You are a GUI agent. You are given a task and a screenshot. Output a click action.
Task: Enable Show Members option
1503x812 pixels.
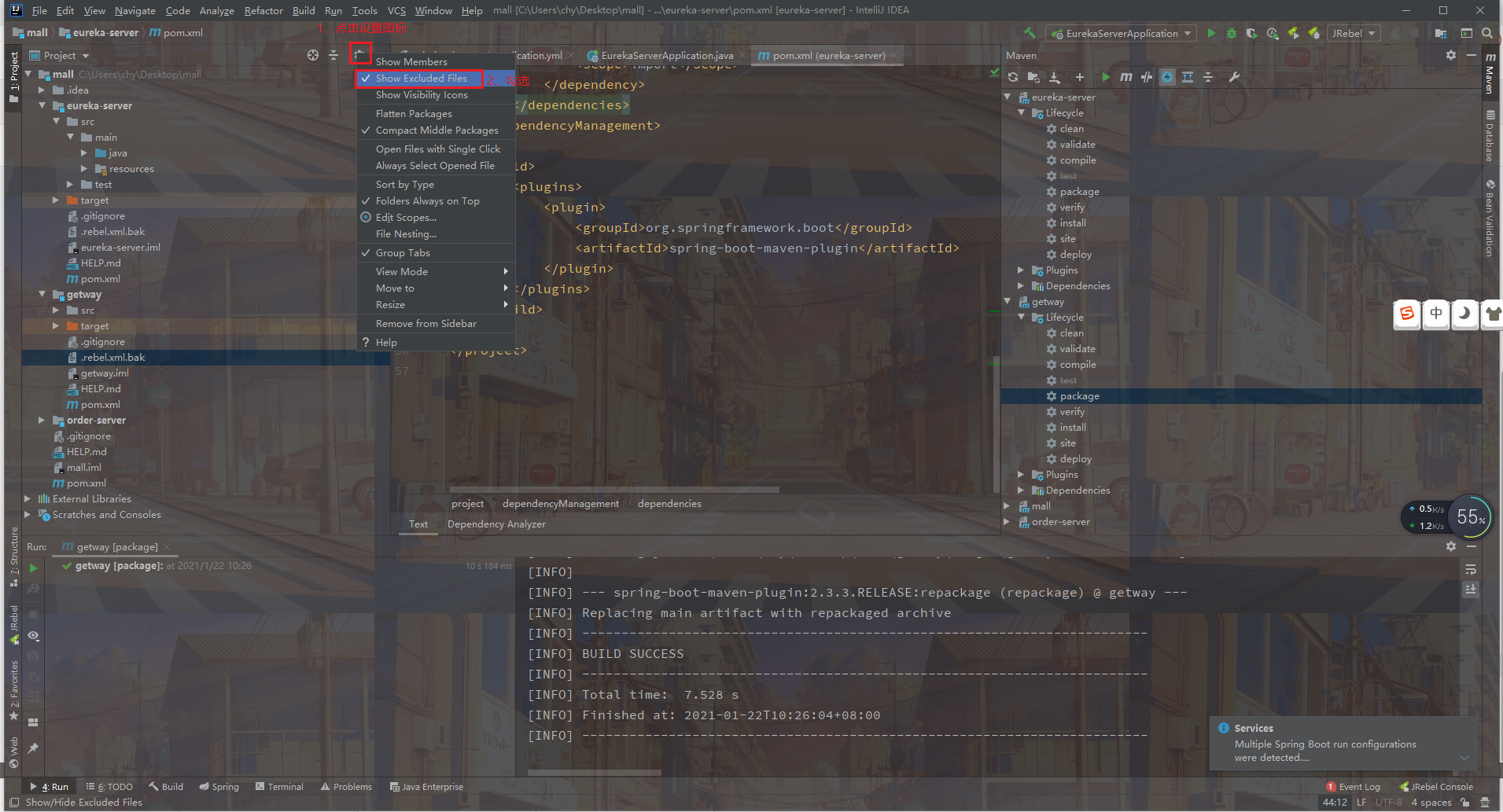[436, 62]
